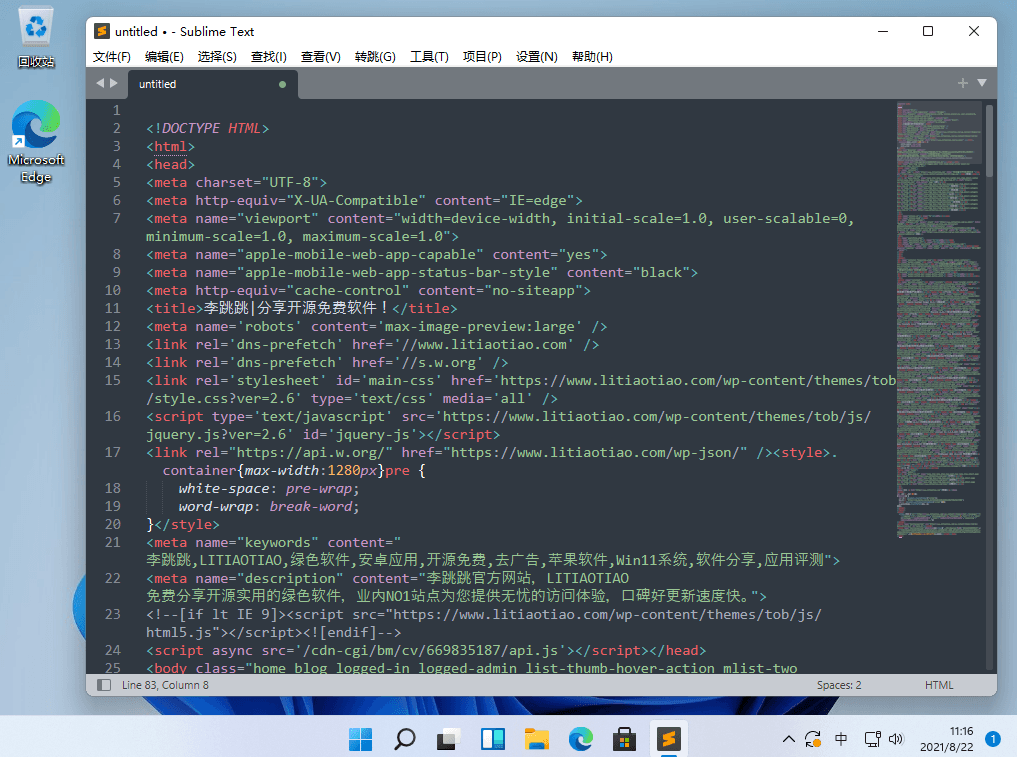Click line number 11 in gutter
This screenshot has width=1017, height=757.
pos(113,308)
